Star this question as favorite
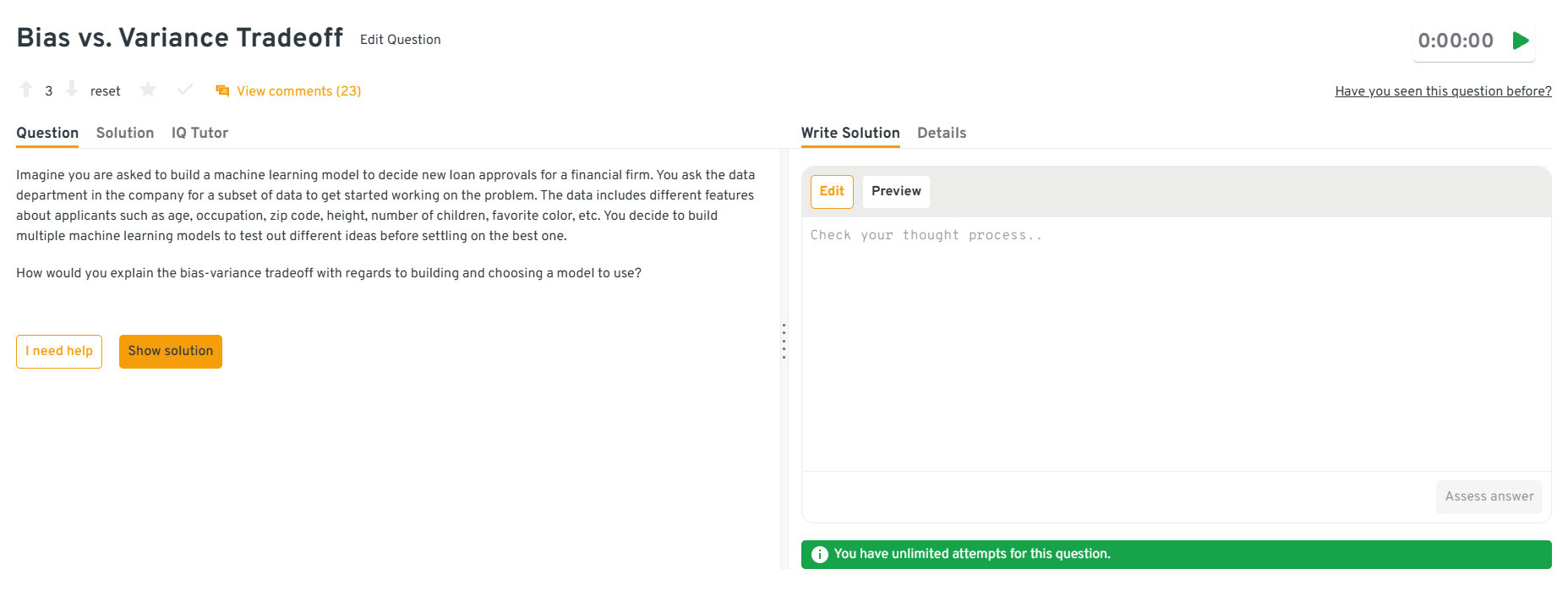1568x591 pixels. (148, 90)
